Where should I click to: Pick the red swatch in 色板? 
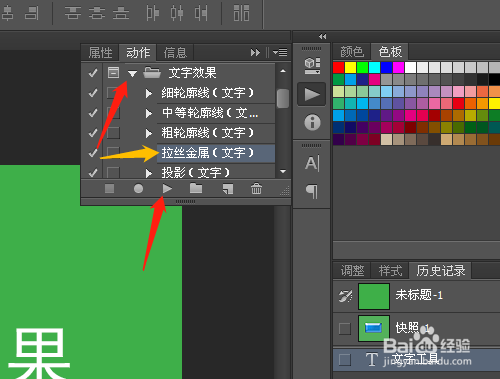coord(338,67)
